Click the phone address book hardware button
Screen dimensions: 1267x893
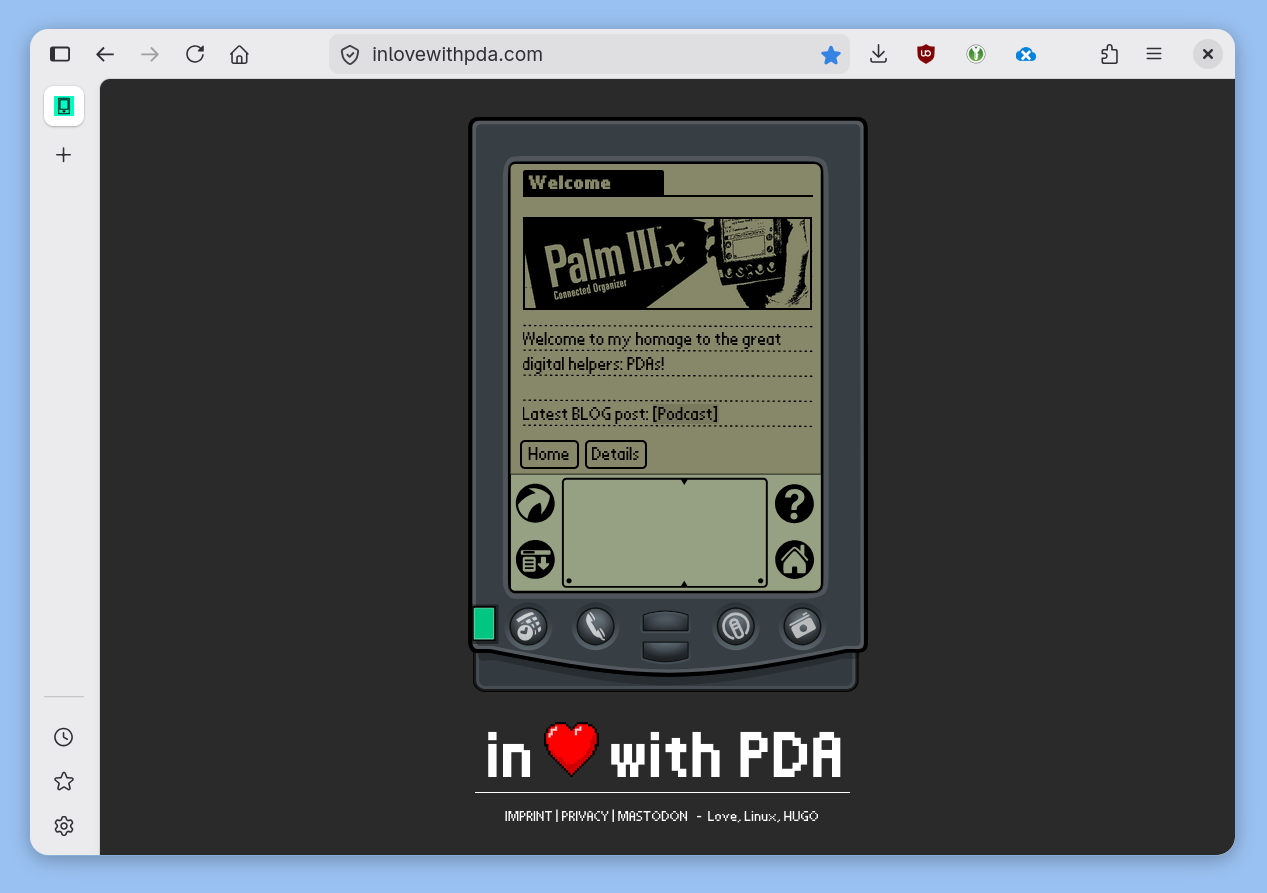click(x=595, y=627)
